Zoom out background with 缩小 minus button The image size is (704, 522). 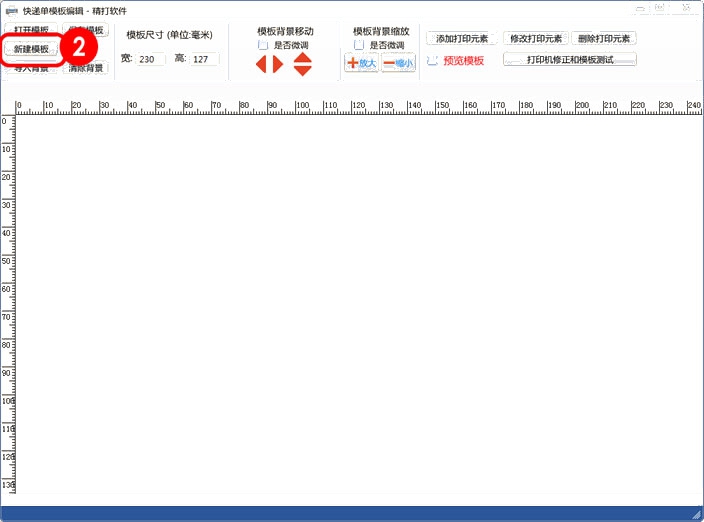tap(398, 63)
